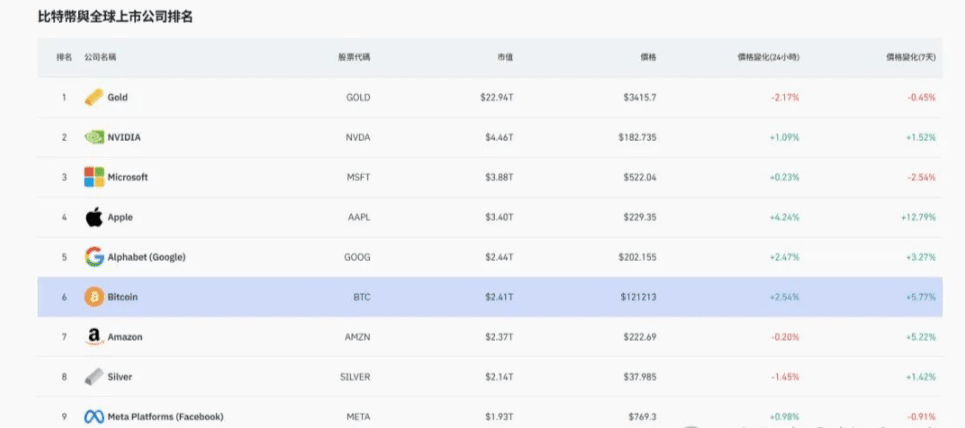The width and height of the screenshot is (965, 428).
Task: Click the Amazon logo icon
Action: coord(94,337)
